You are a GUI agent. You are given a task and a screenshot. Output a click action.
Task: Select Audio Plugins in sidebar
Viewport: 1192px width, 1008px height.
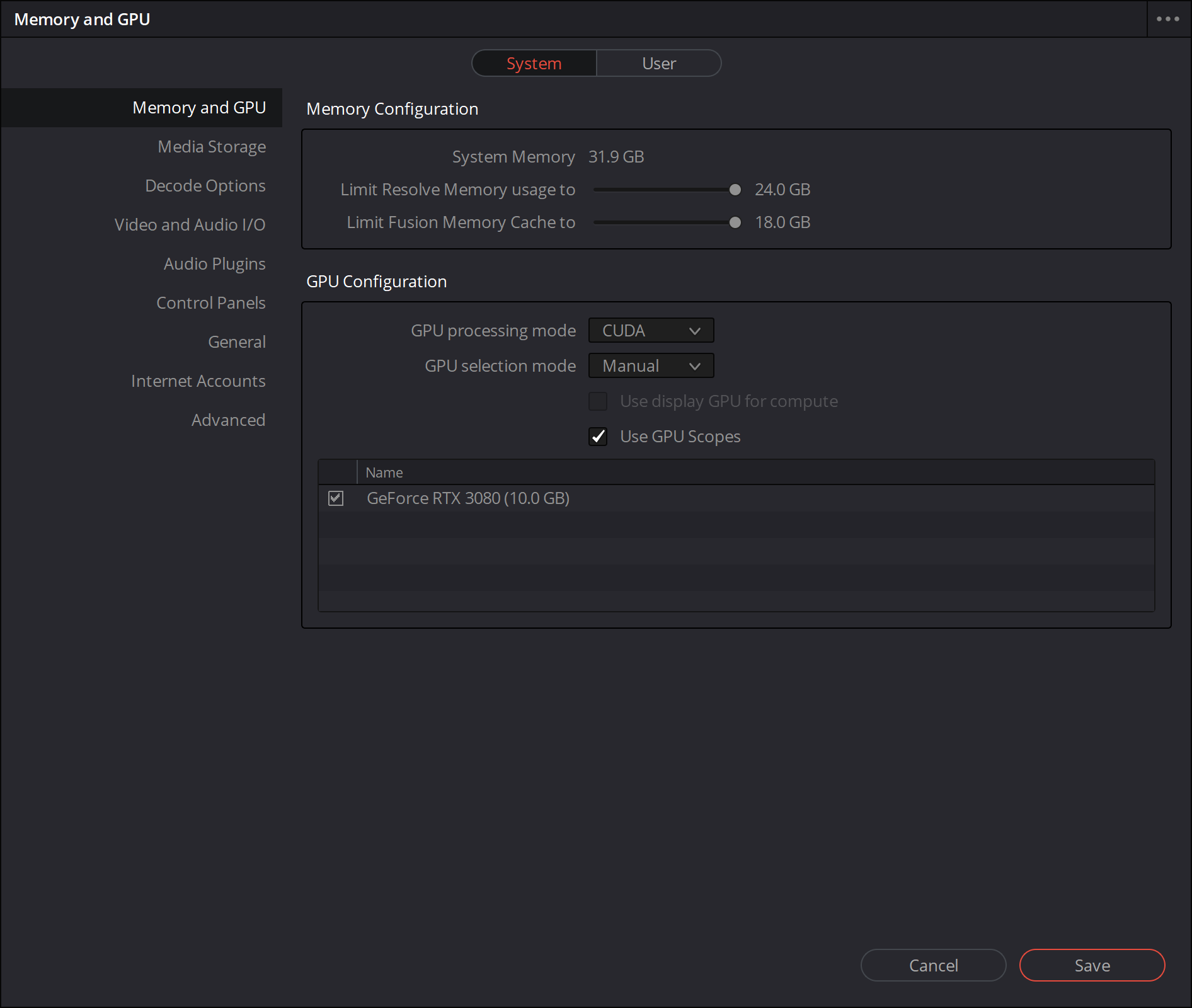tap(214, 264)
